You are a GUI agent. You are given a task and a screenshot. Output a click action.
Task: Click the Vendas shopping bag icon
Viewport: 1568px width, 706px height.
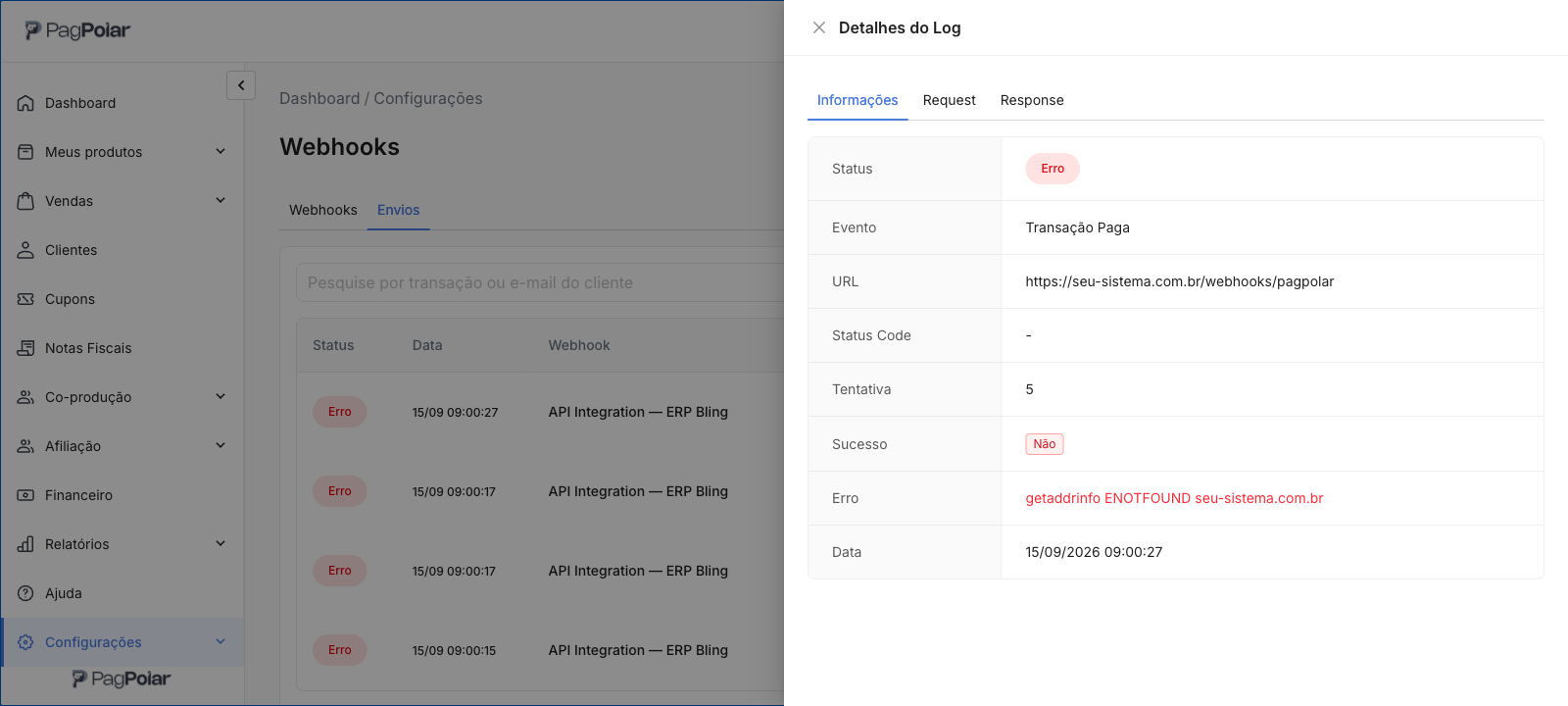[25, 201]
